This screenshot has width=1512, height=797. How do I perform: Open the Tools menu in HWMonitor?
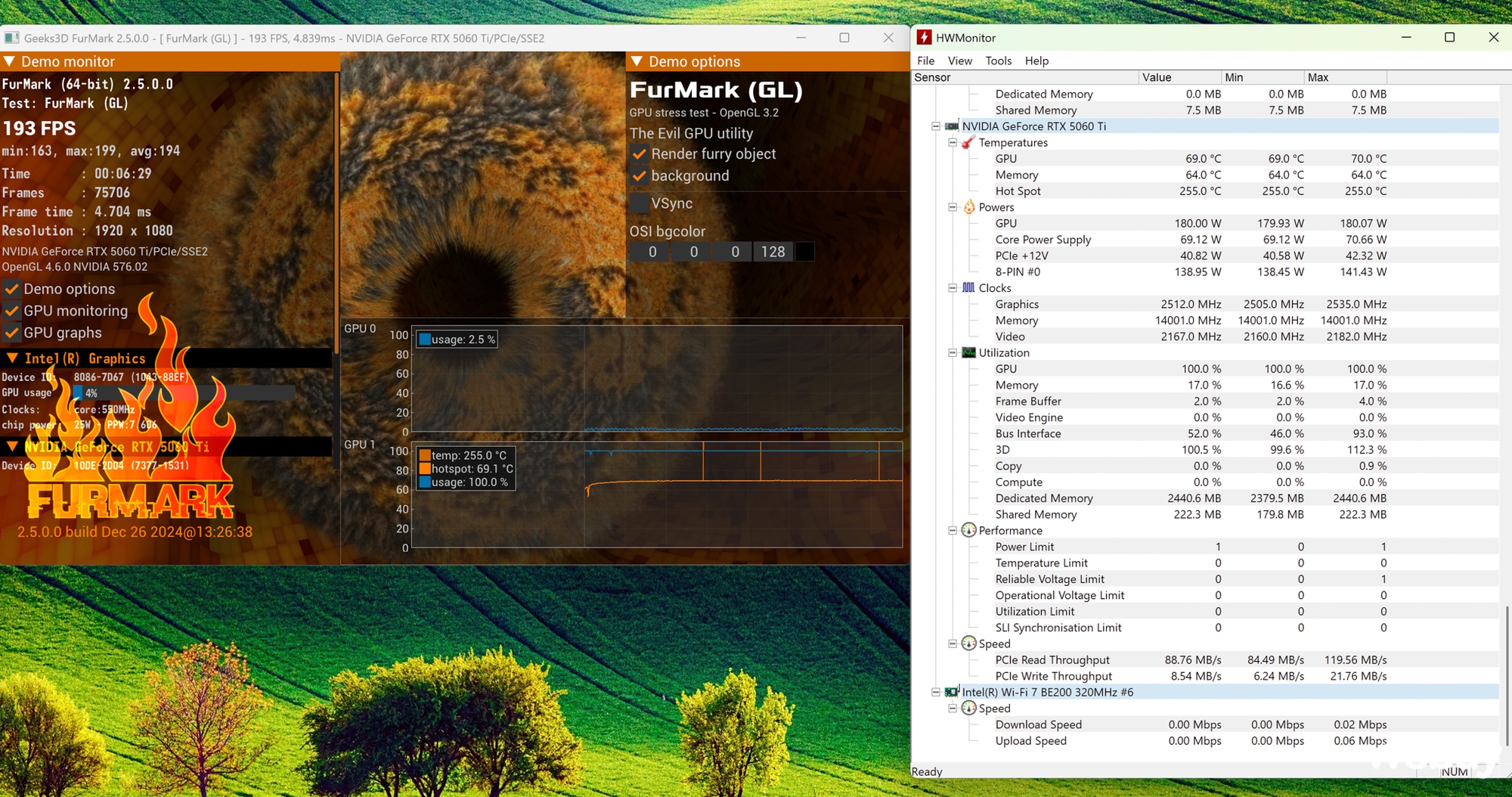pos(998,60)
